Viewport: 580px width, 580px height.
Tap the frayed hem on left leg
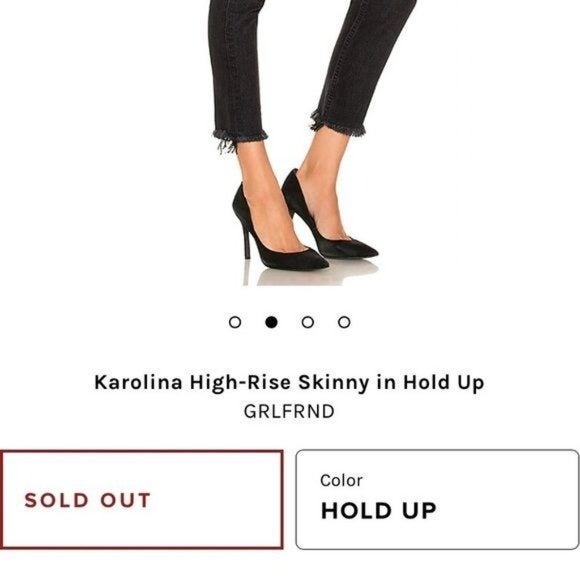coord(240,139)
